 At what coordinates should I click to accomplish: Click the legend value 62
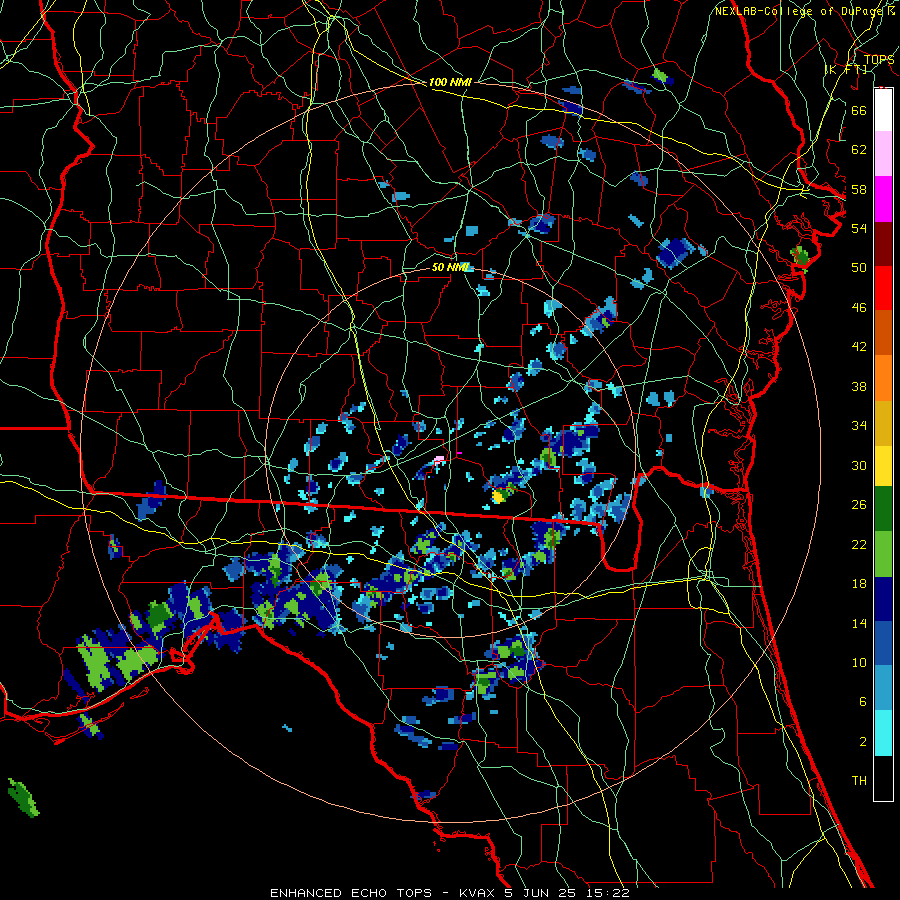pyautogui.click(x=859, y=150)
